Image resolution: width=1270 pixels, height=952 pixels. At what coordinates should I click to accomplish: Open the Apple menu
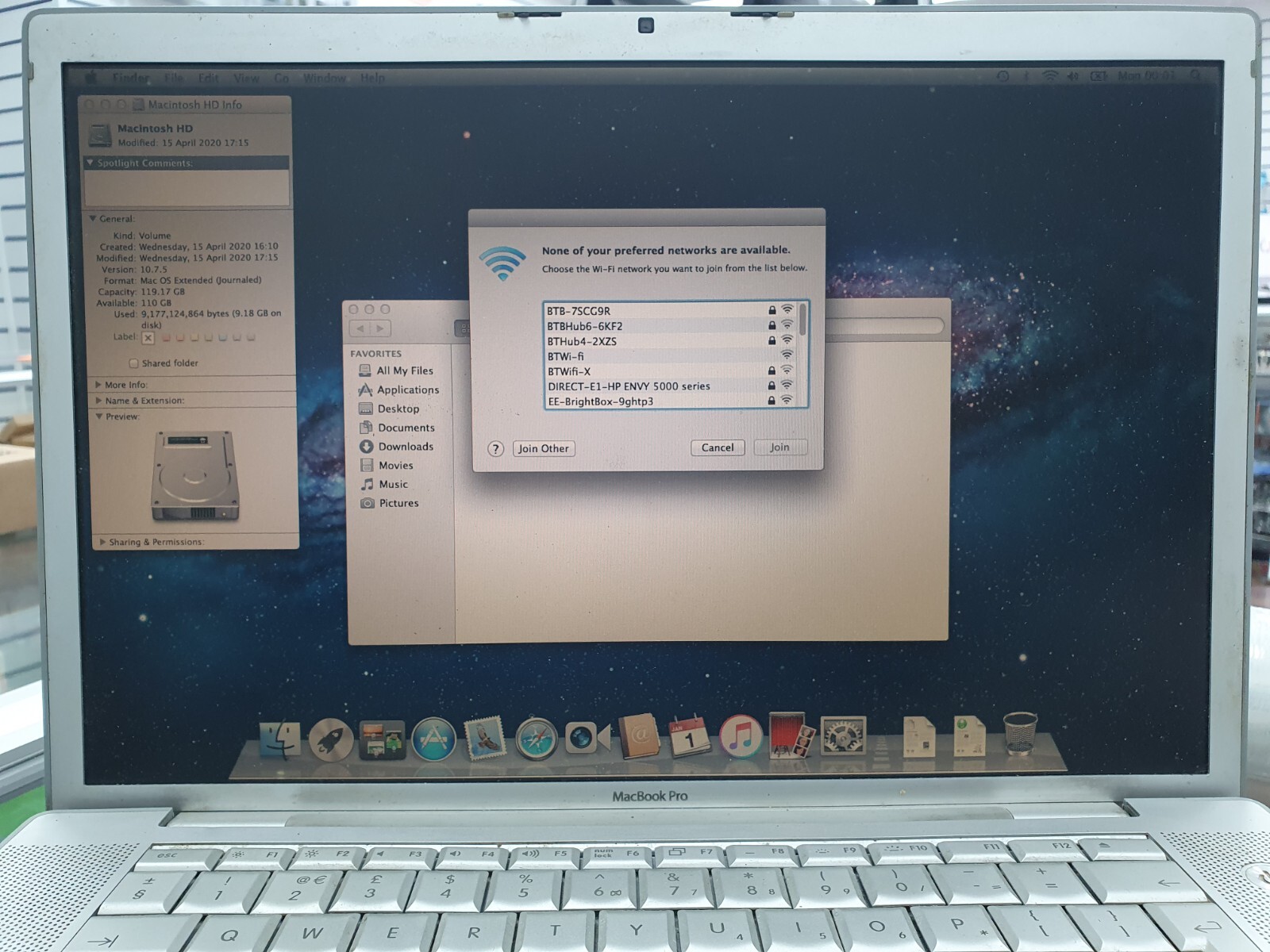coord(90,78)
